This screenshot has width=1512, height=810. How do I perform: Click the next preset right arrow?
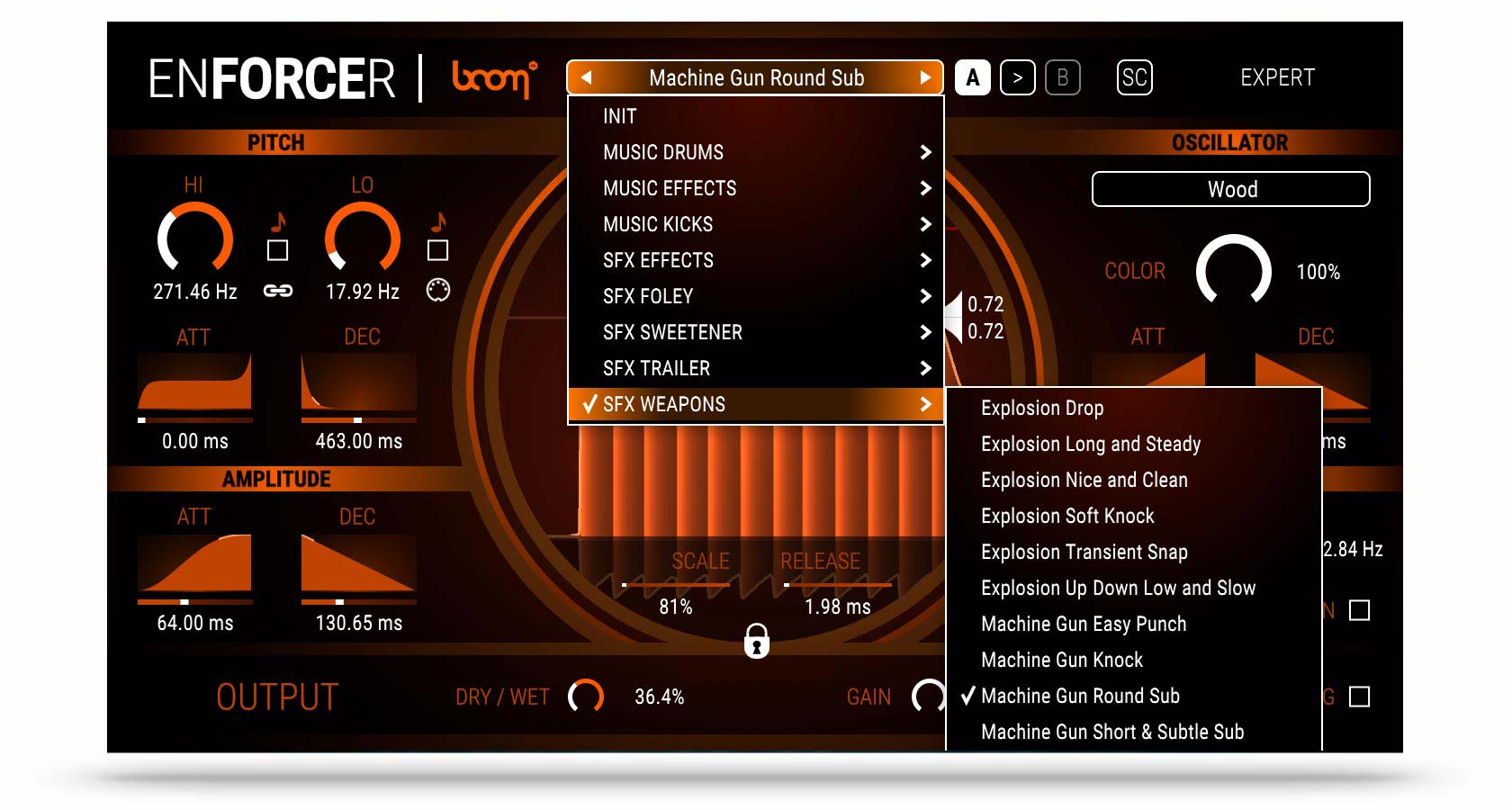[x=924, y=78]
